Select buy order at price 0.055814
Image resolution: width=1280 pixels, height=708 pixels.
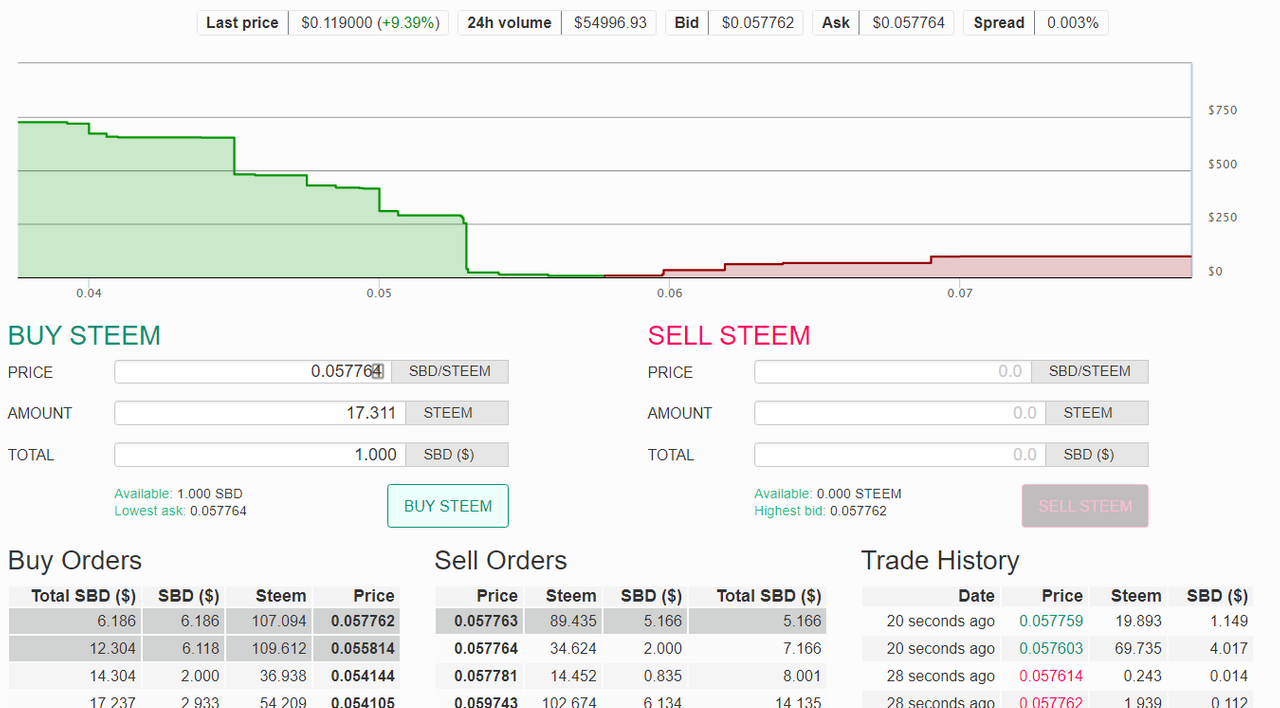(x=204, y=648)
